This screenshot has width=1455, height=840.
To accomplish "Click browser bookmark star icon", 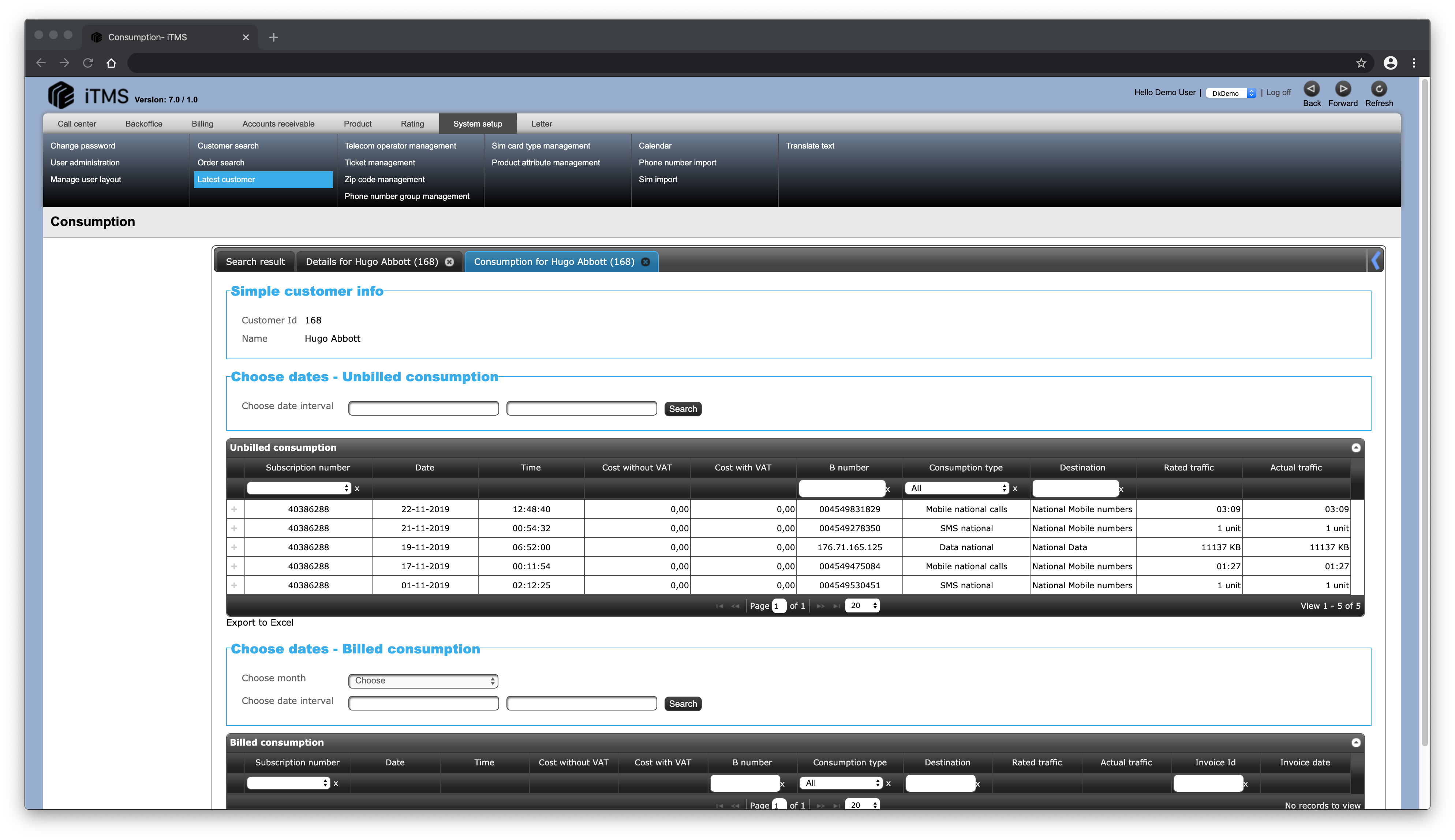I will 1361,63.
